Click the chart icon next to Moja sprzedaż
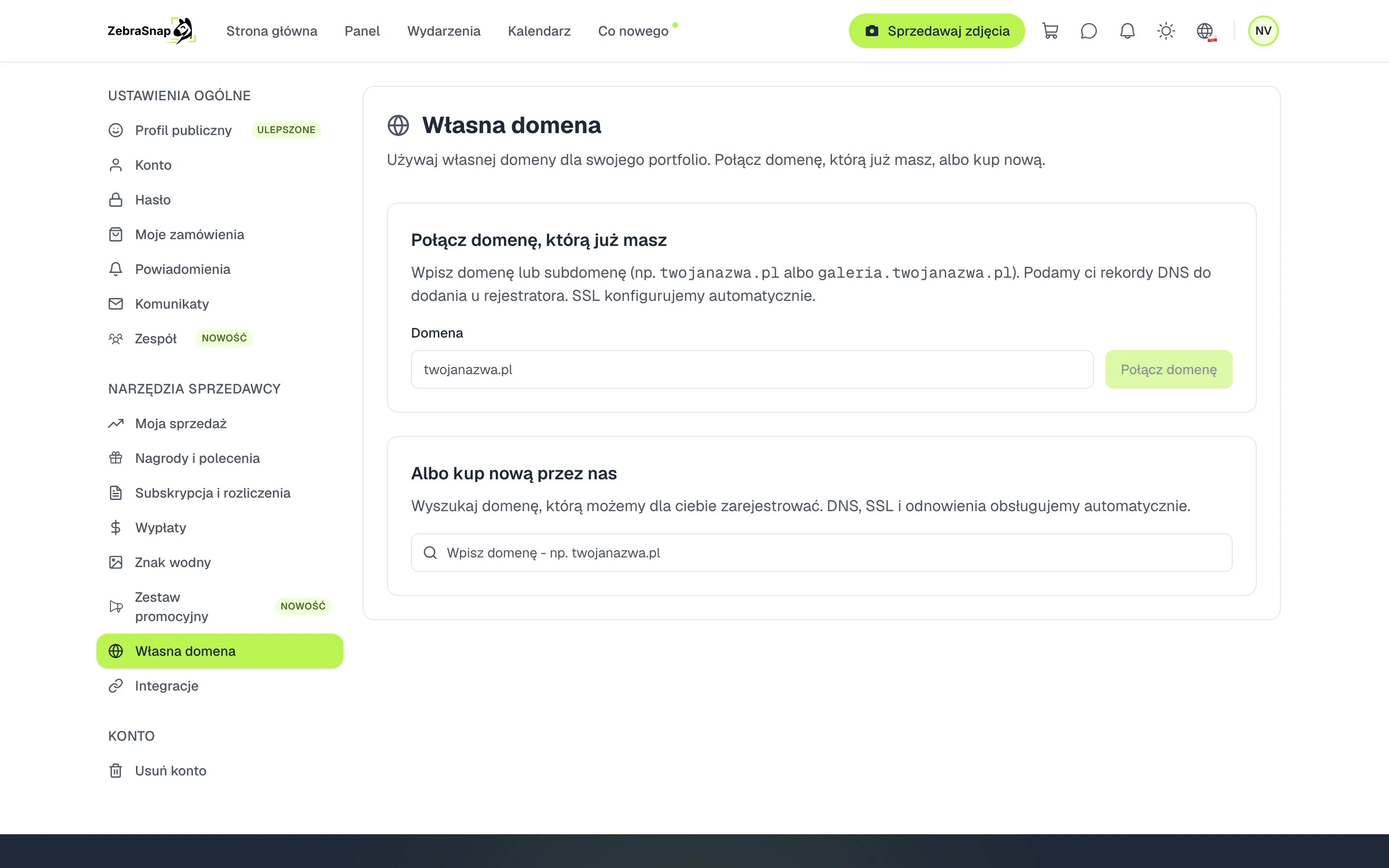 116,424
